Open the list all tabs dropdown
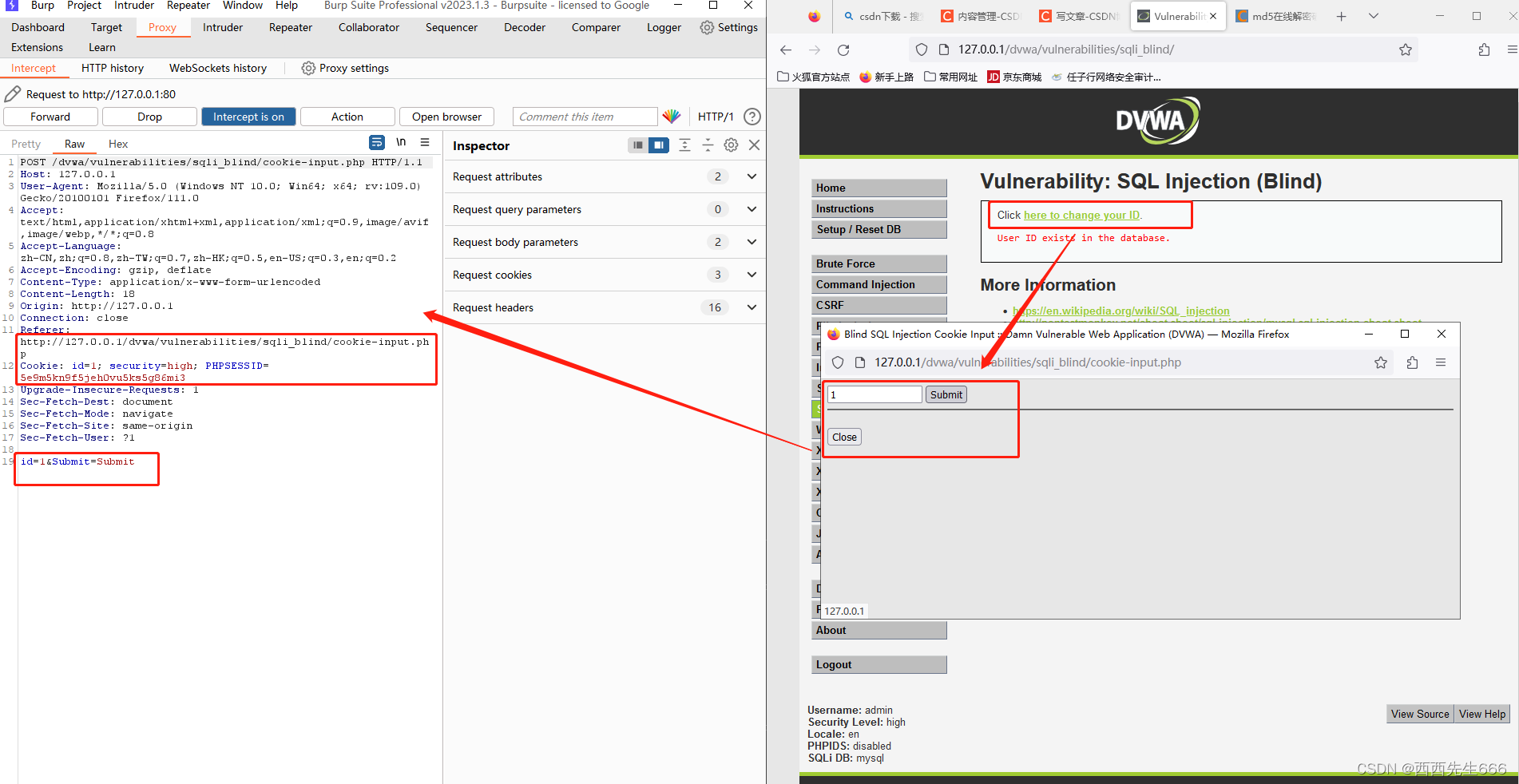Viewport: 1519px width, 784px height. click(x=1374, y=16)
